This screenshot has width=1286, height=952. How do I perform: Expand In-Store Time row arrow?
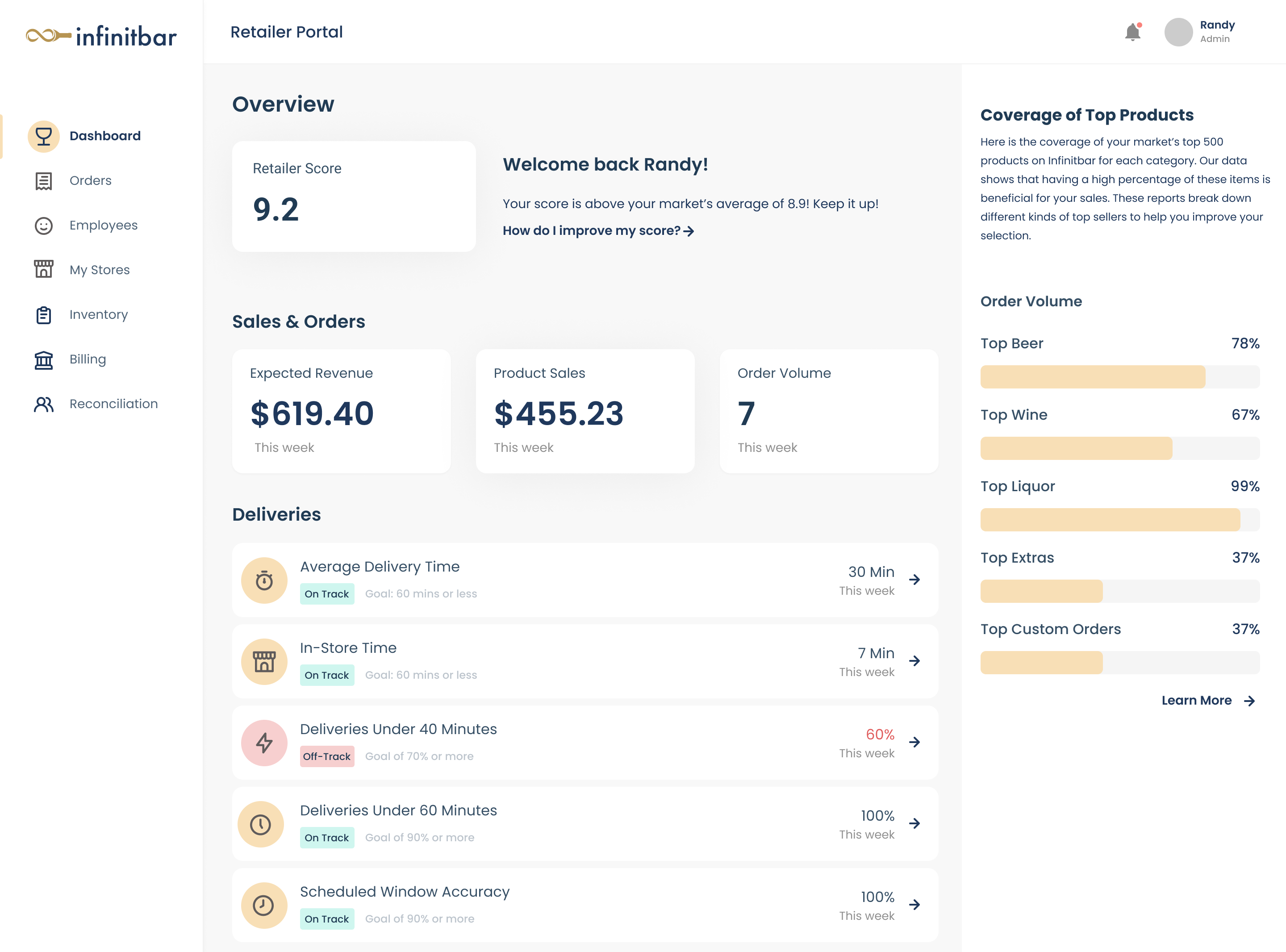914,661
